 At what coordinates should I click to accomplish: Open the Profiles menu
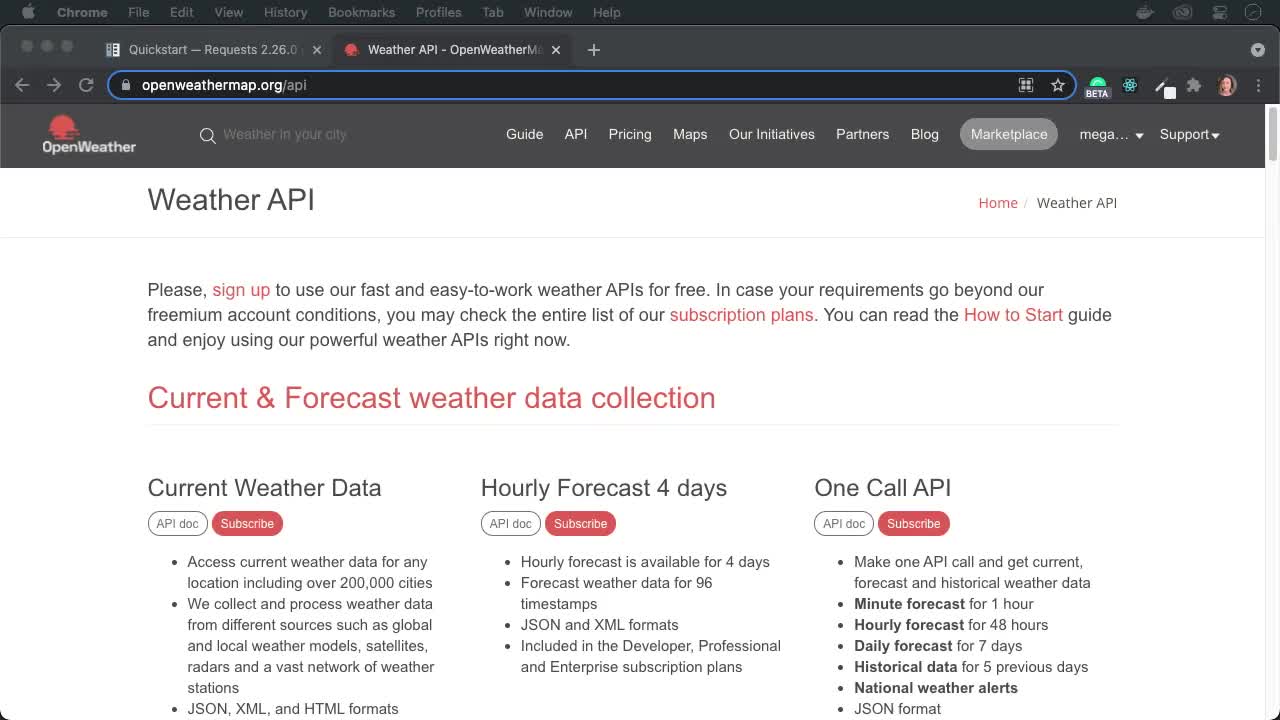[438, 12]
